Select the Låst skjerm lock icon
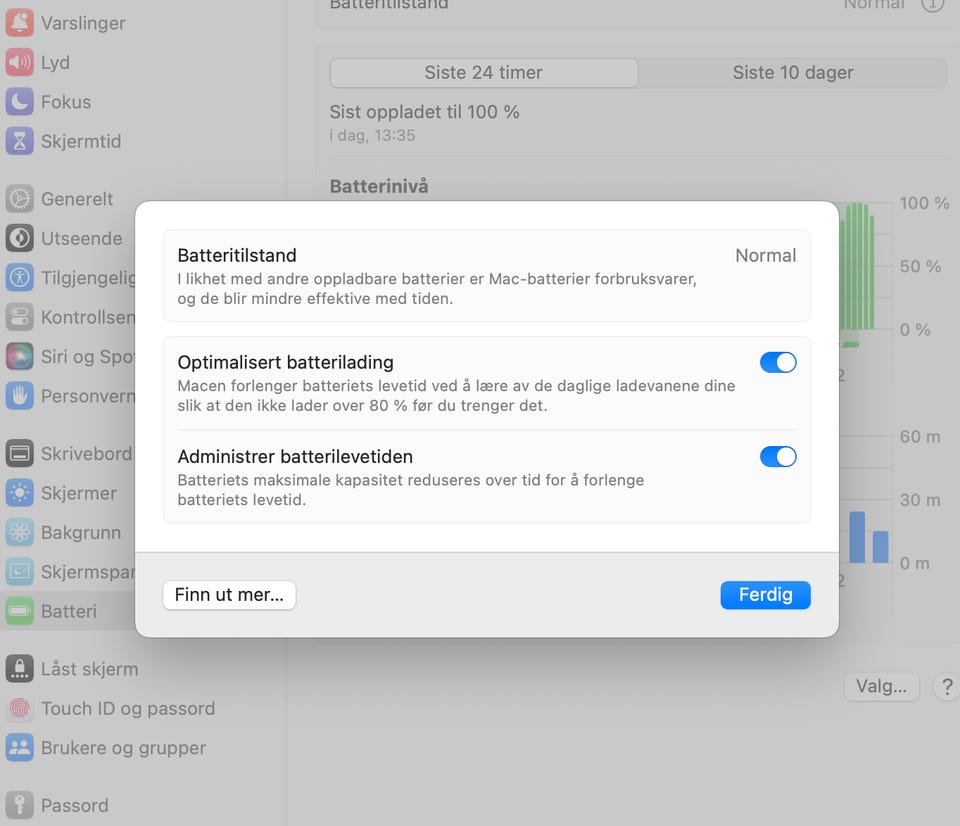The height and width of the screenshot is (826, 960). 20,669
